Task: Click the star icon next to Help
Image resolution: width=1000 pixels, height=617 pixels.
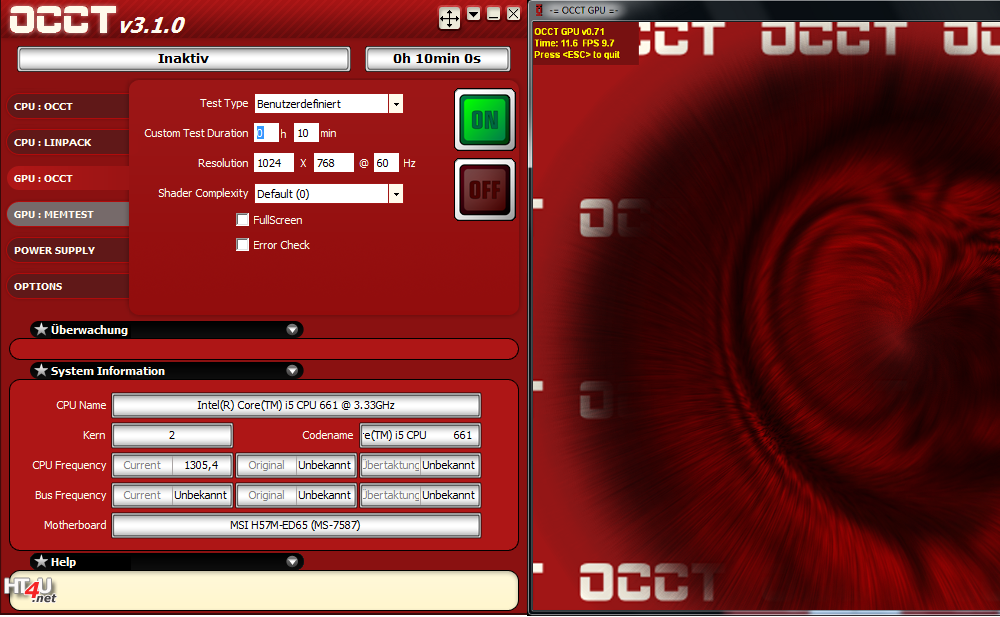Action: coord(41,561)
